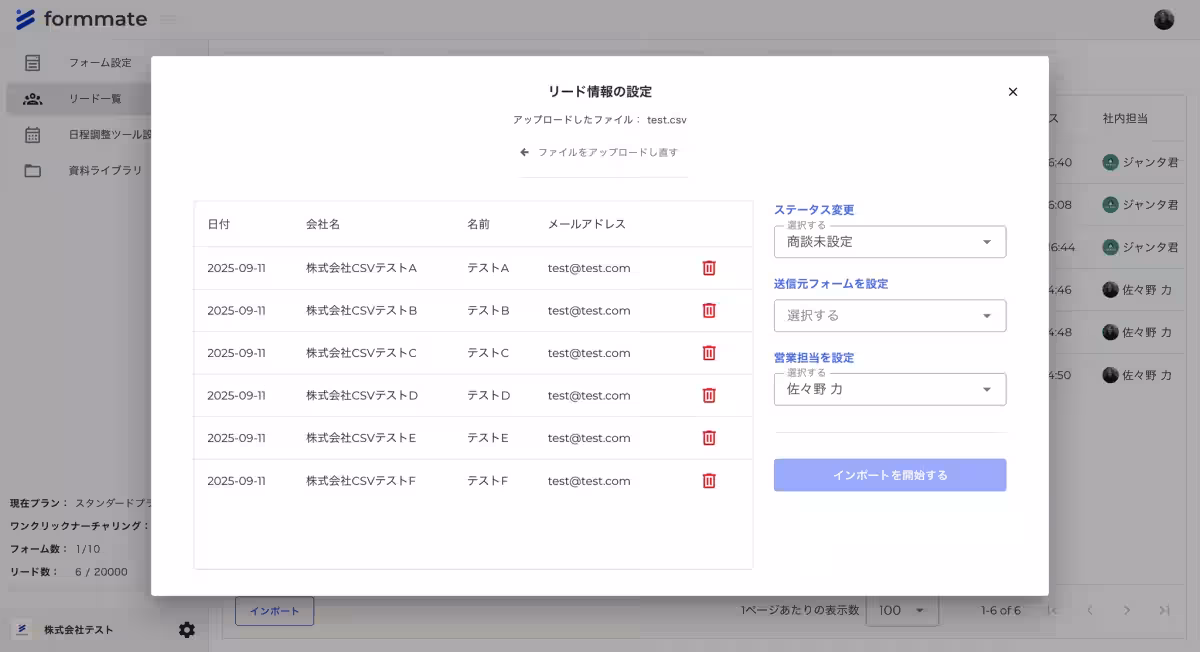Click the インポート button at the bottom
This screenshot has height=652, width=1200.
point(275,609)
